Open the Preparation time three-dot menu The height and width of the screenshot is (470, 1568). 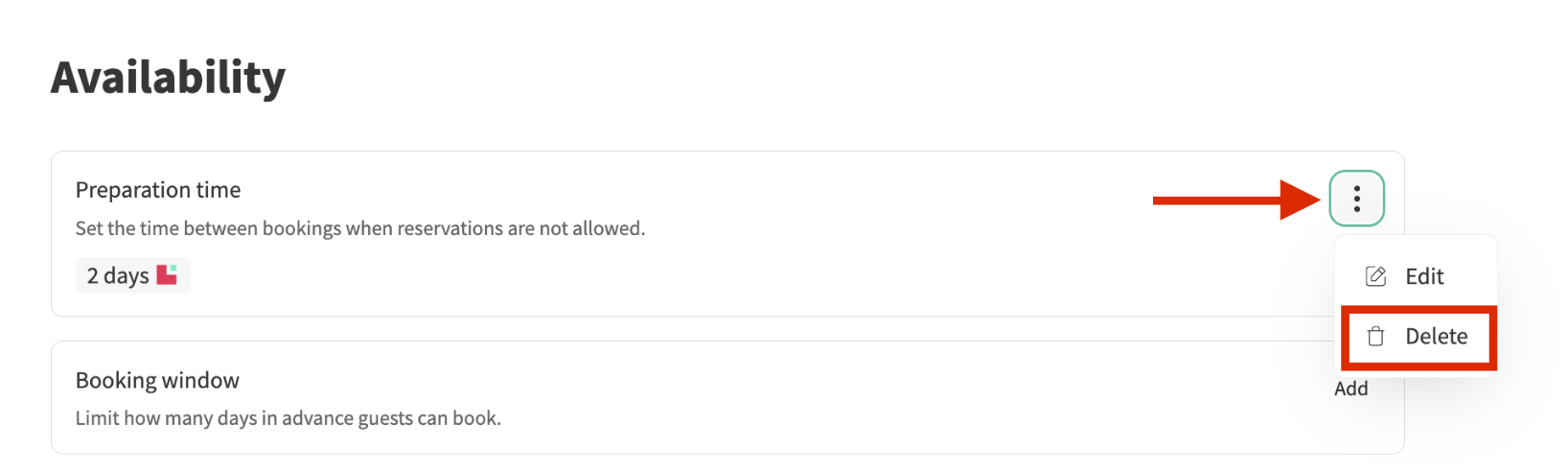coord(1356,199)
